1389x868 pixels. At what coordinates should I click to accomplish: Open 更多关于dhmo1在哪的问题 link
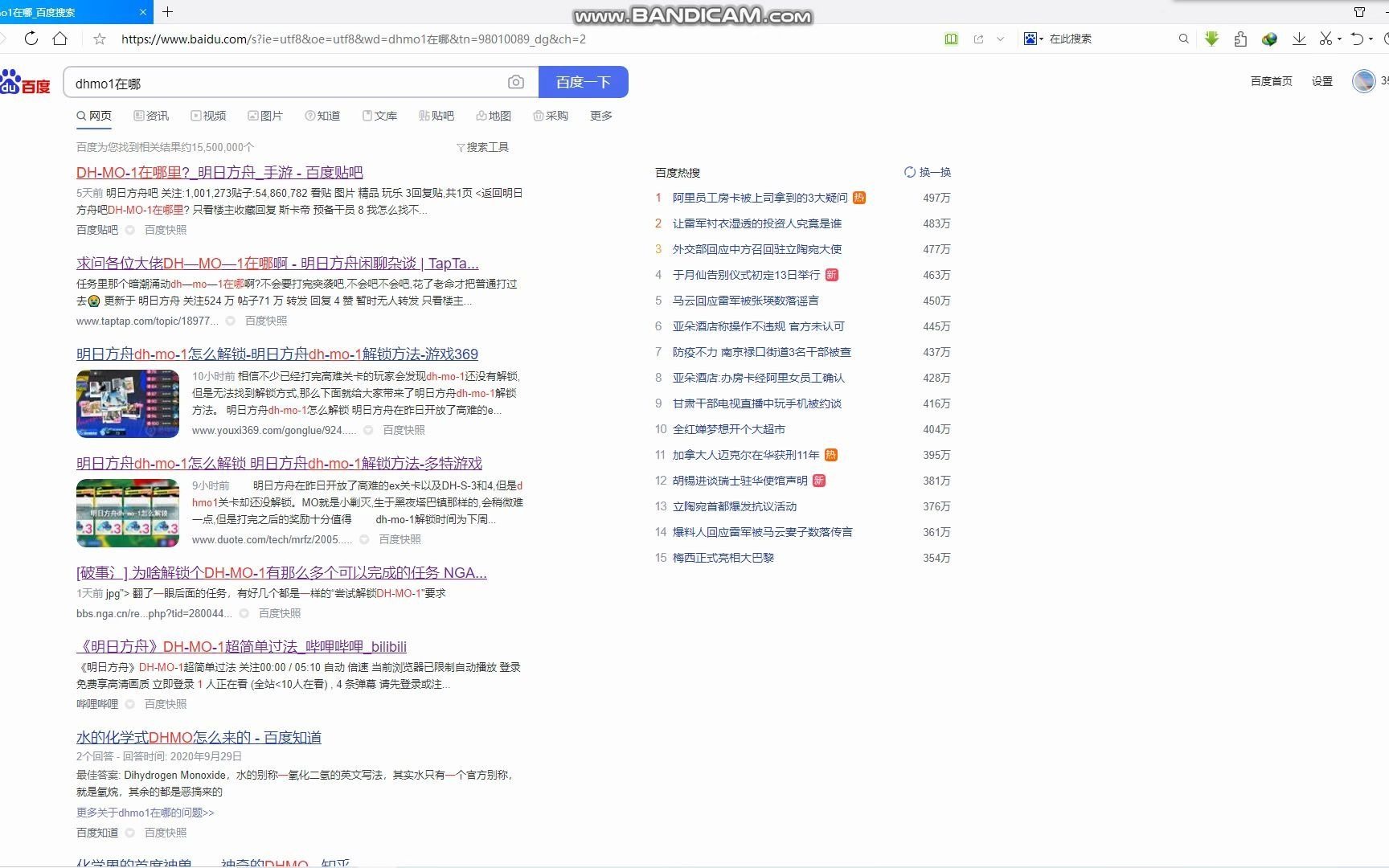click(145, 813)
